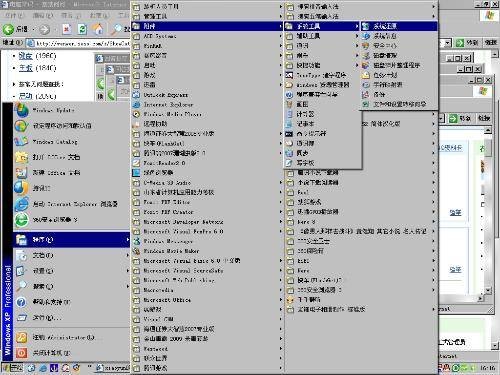Click the Home icon in IE toolbar

click(x=98, y=29)
